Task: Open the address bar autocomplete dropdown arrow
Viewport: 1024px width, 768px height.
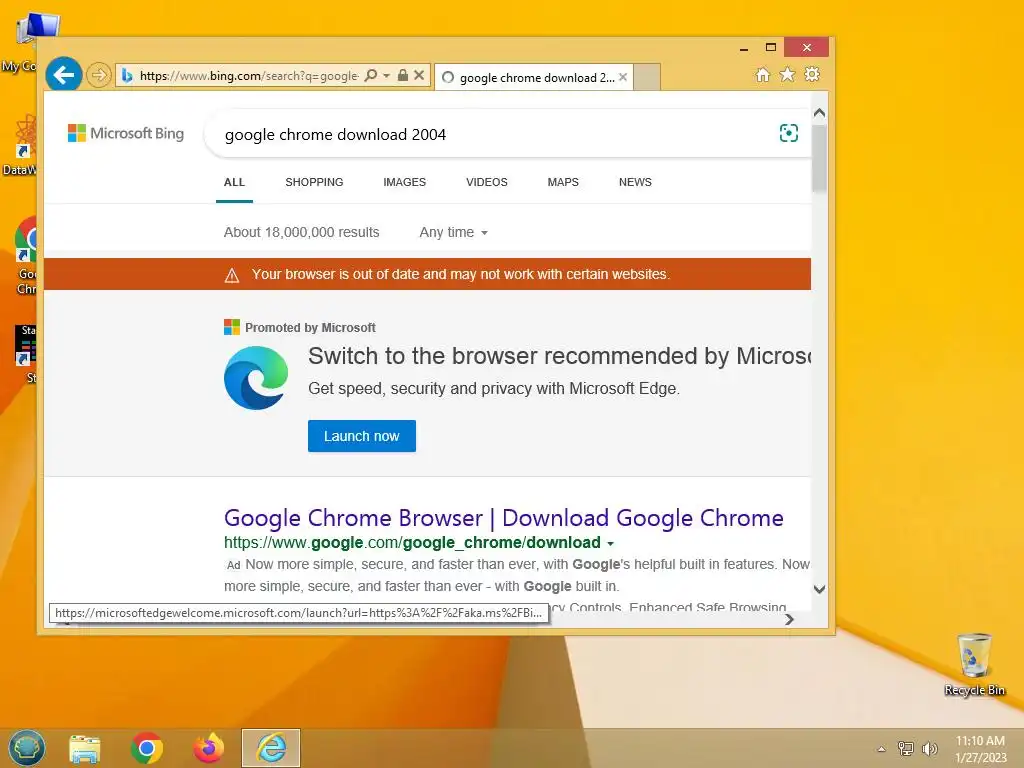Action: click(387, 76)
